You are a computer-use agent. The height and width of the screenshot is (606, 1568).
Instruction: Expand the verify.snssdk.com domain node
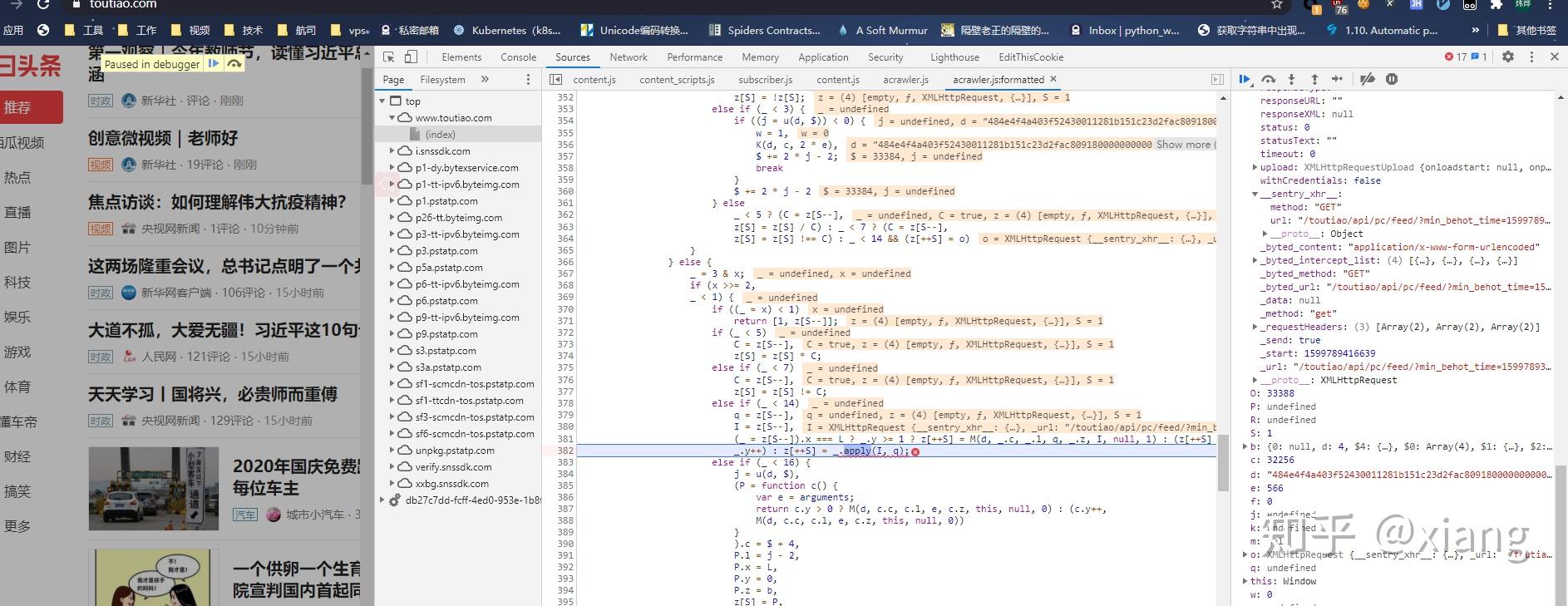[392, 467]
